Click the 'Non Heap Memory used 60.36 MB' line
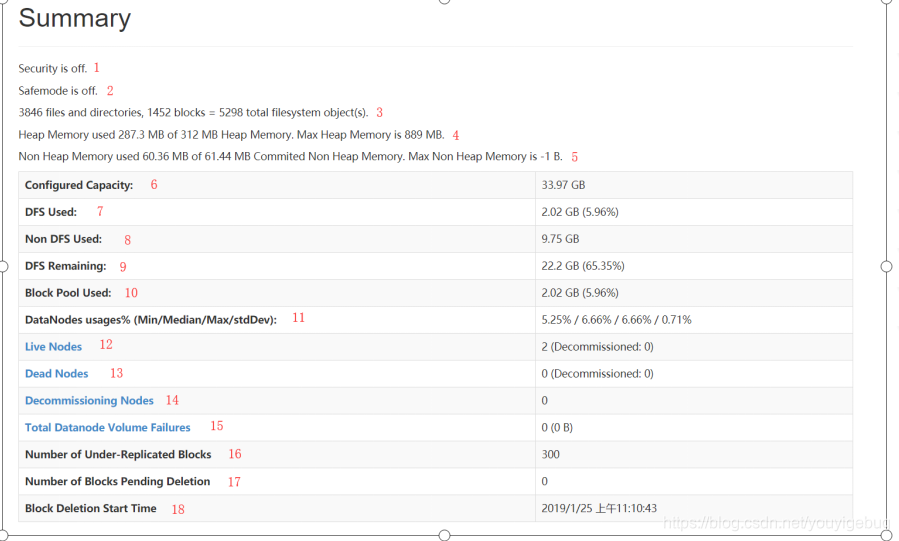Image resolution: width=899 pixels, height=541 pixels. pyautogui.click(x=290, y=156)
